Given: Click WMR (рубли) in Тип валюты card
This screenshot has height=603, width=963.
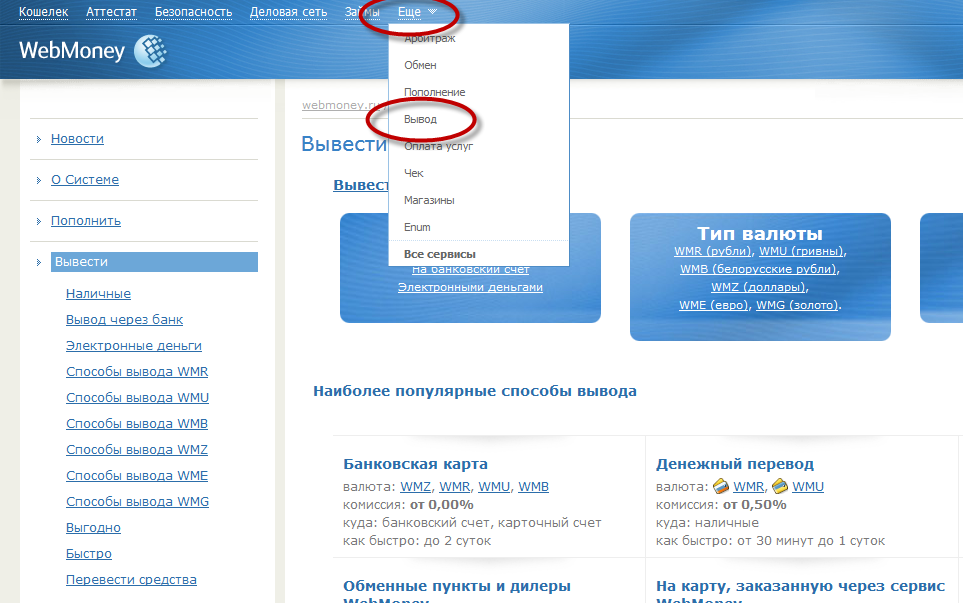Looking at the screenshot, I should point(712,251).
